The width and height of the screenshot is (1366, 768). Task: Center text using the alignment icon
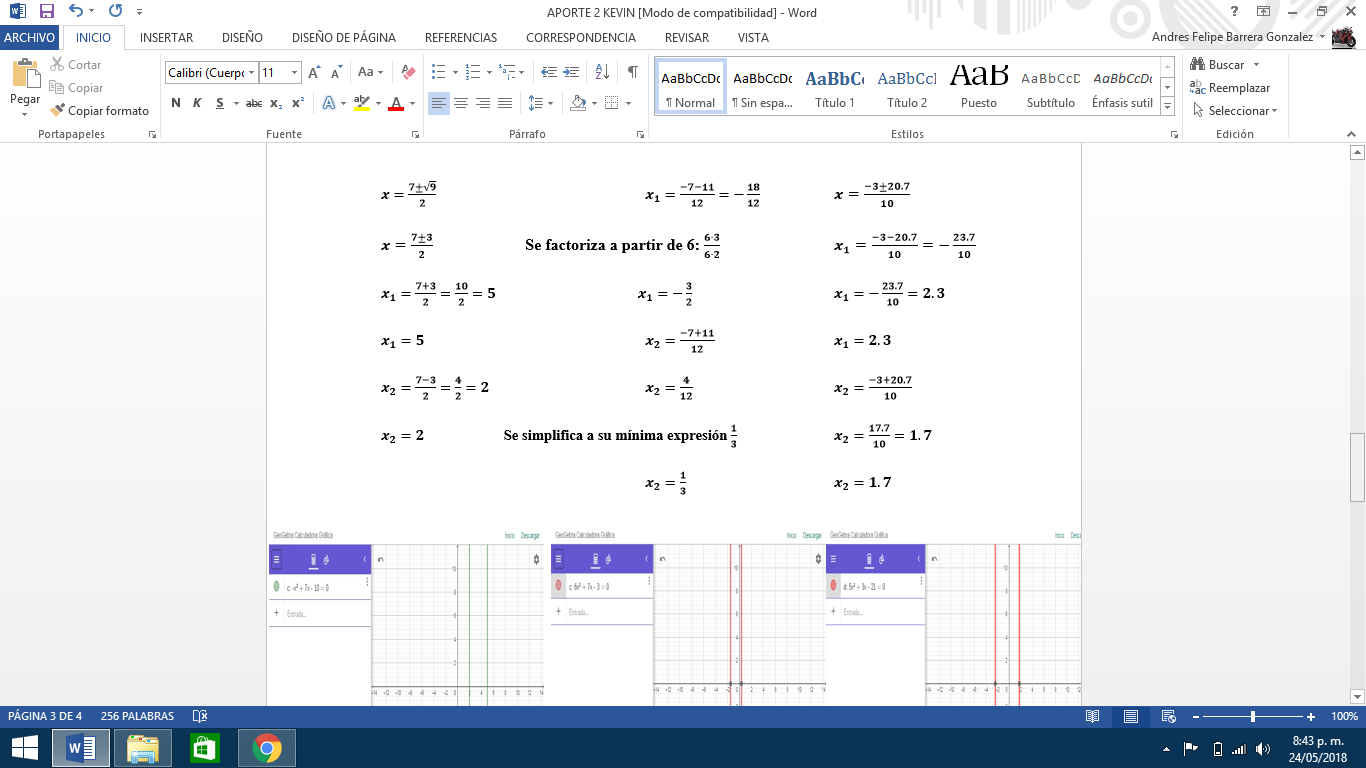(x=460, y=102)
